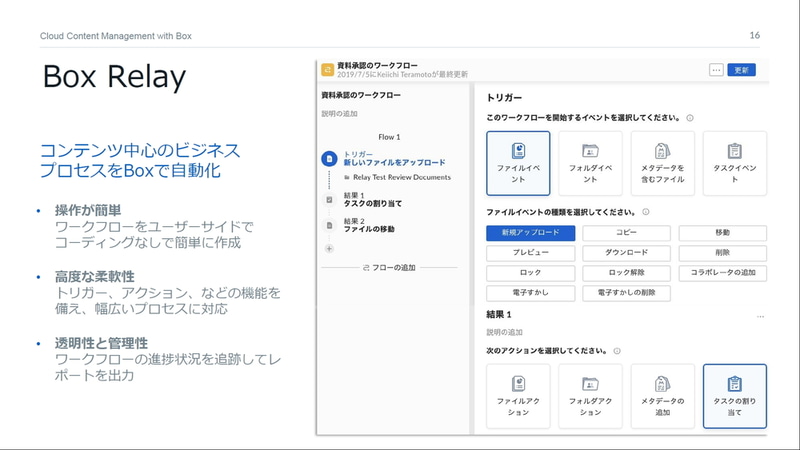Click info icon beside file event type prompt
This screenshot has height=450, width=800.
(x=646, y=212)
